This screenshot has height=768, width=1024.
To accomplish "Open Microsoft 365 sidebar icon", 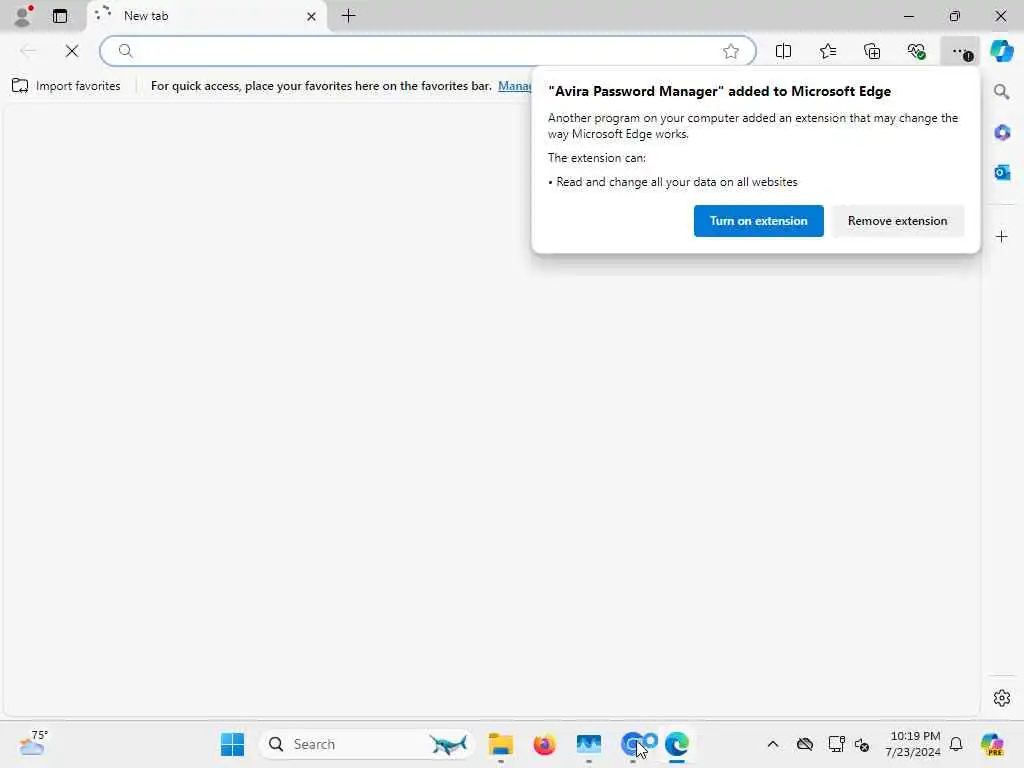I will (x=1002, y=133).
